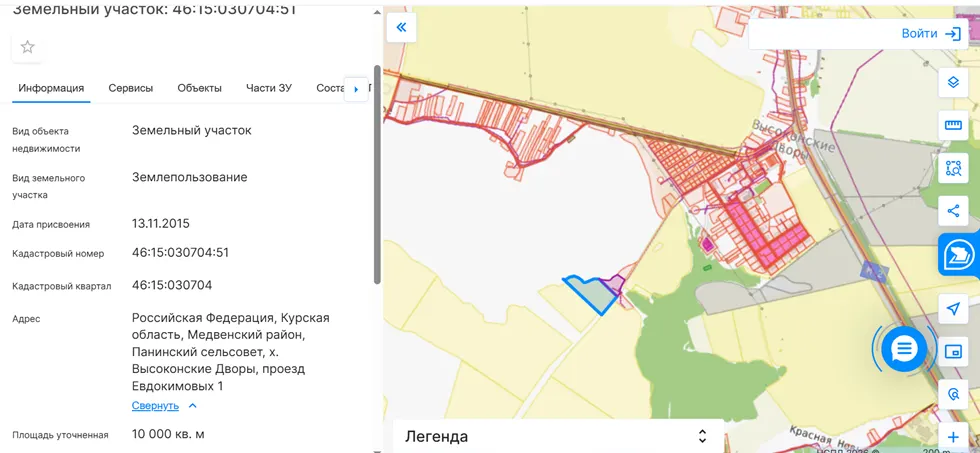Click the Войти login button
The image size is (980, 453).
pyautogui.click(x=931, y=34)
